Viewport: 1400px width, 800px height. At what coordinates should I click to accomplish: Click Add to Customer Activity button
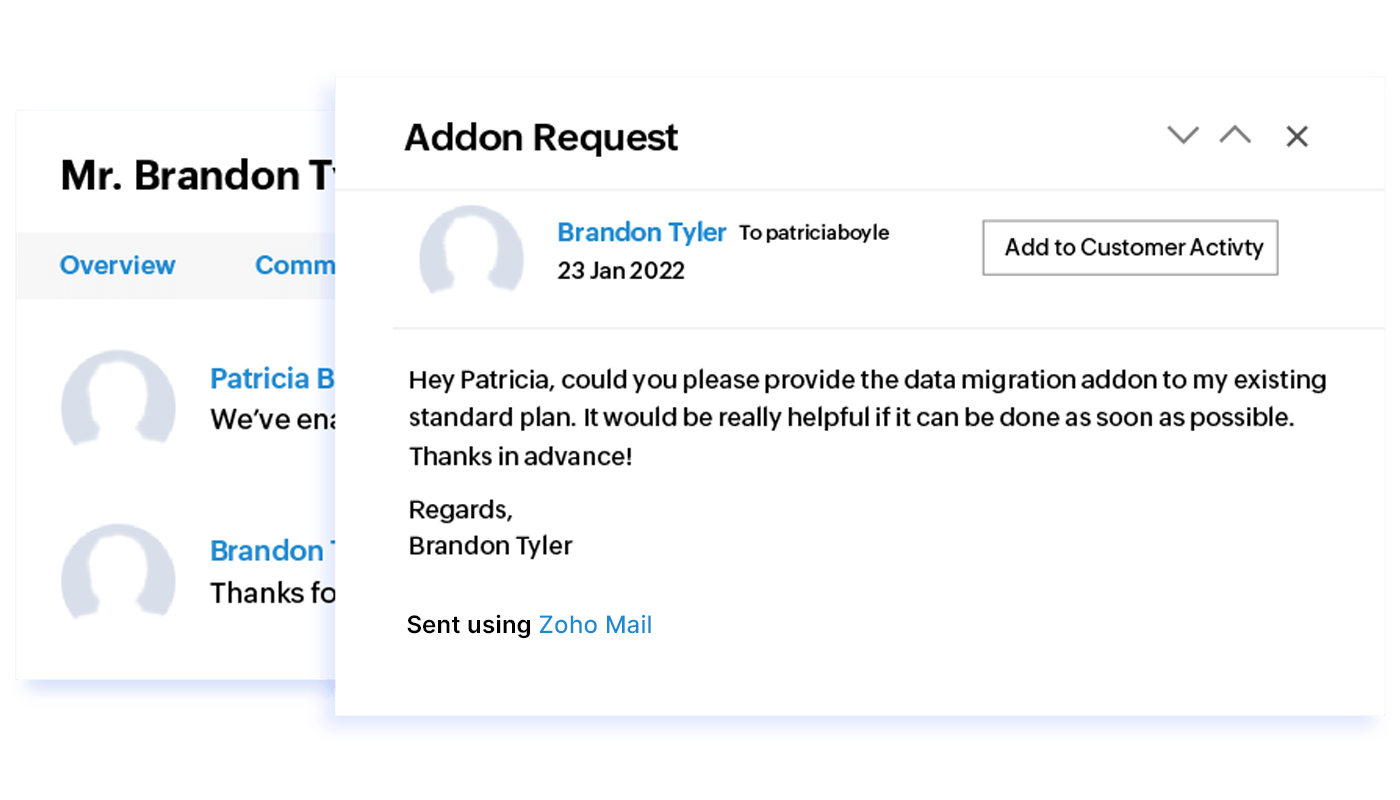tap(1130, 247)
